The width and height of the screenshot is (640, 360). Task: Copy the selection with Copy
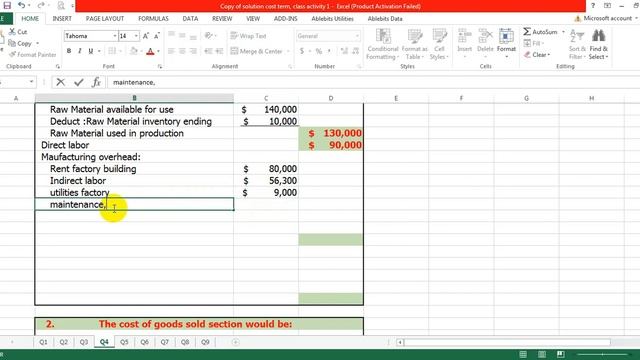20,43
